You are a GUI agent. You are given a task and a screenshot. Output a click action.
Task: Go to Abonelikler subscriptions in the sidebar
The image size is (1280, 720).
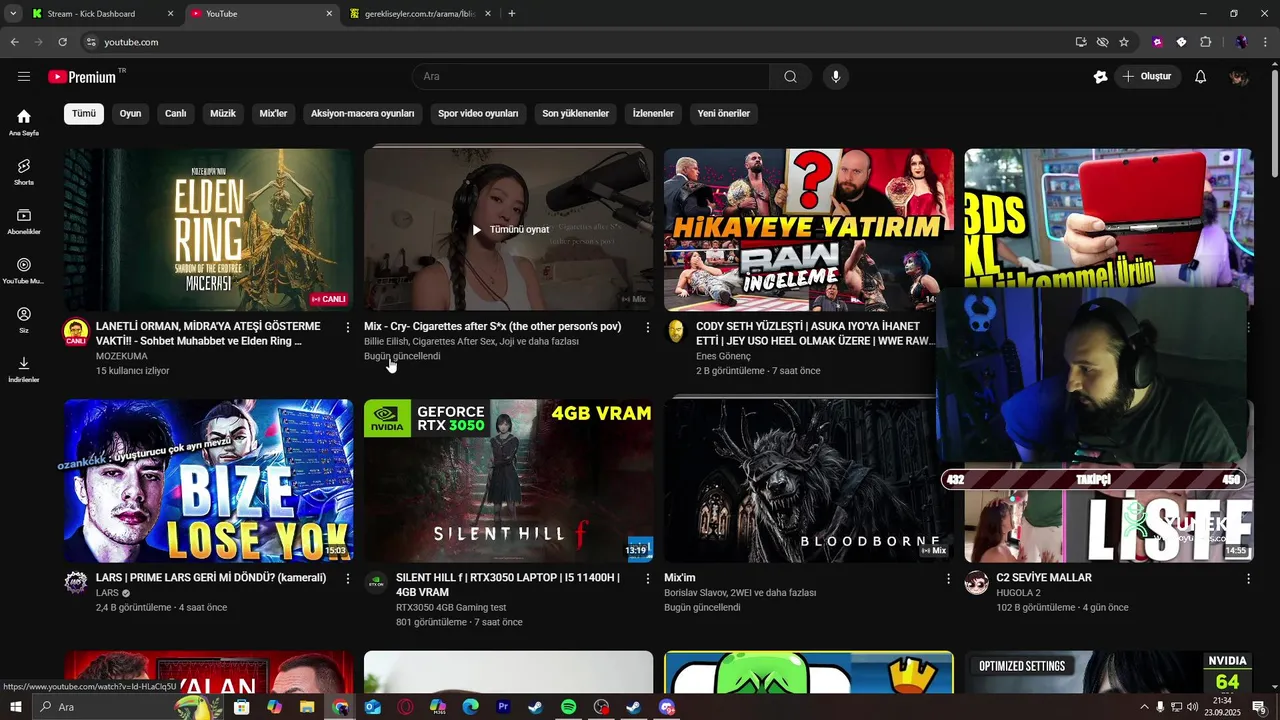24,221
